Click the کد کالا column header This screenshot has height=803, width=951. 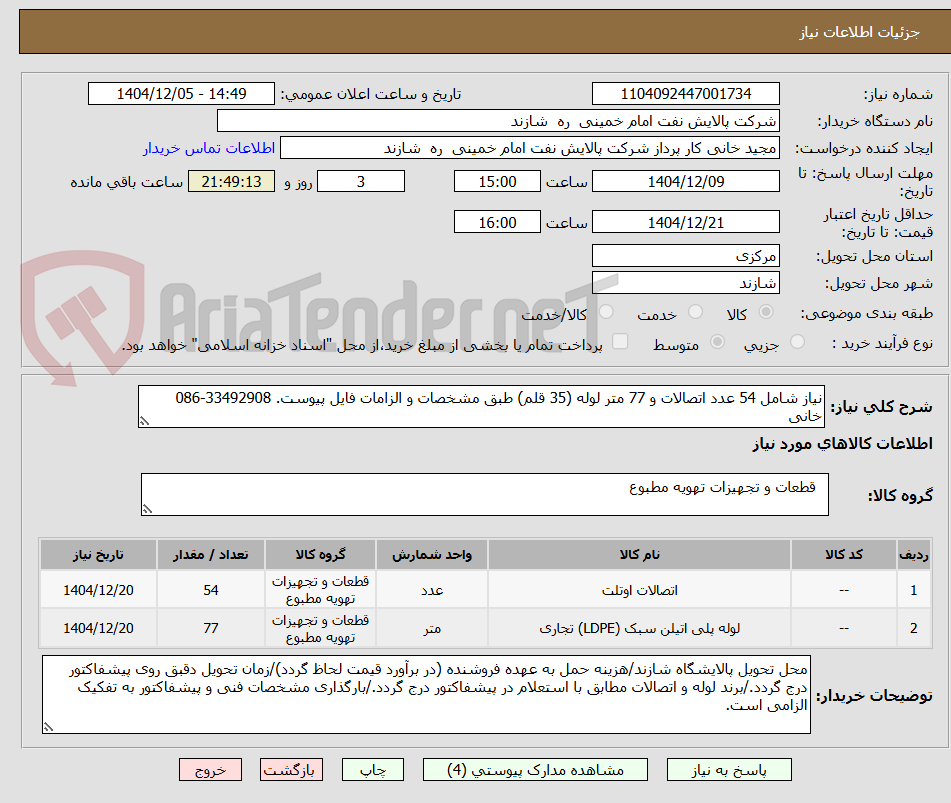[844, 554]
